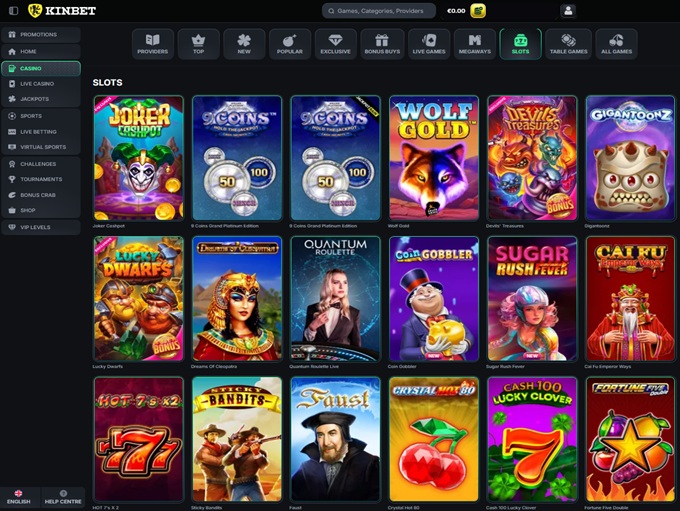680x511 pixels.
Task: Open the Wolf Gold game thumbnail
Action: (x=433, y=158)
